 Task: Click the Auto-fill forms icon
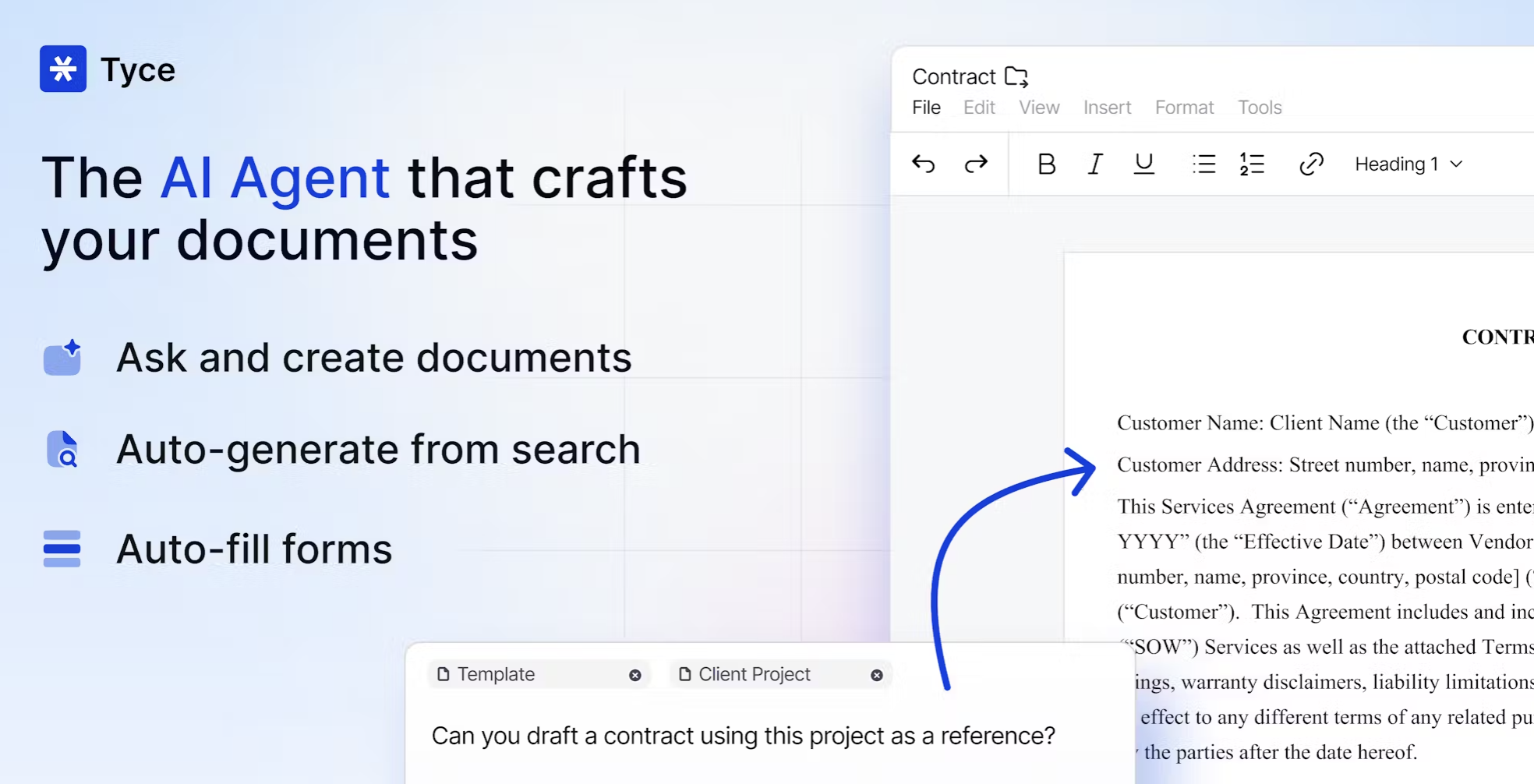[x=62, y=549]
